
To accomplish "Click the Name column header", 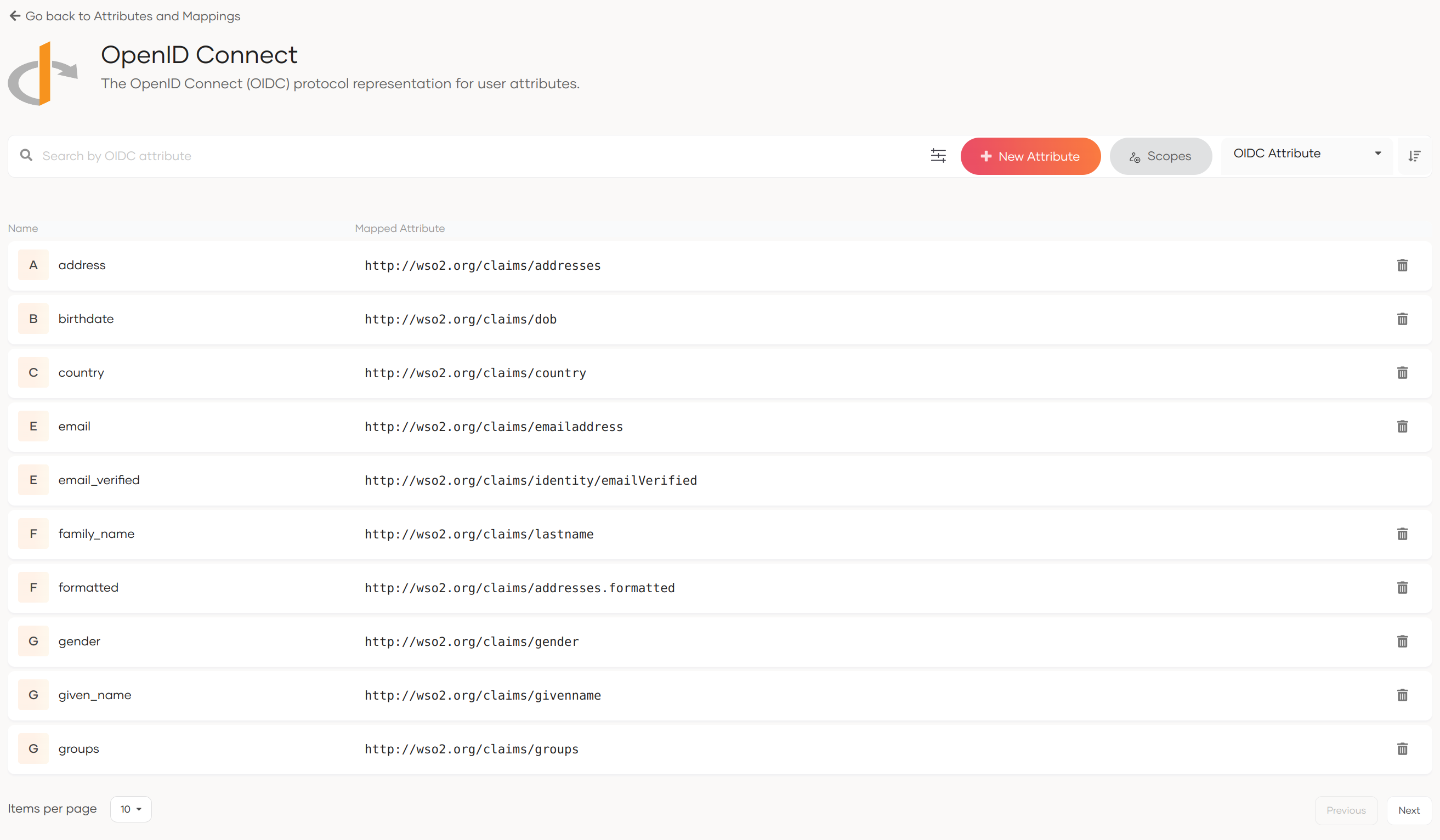I will (23, 229).
